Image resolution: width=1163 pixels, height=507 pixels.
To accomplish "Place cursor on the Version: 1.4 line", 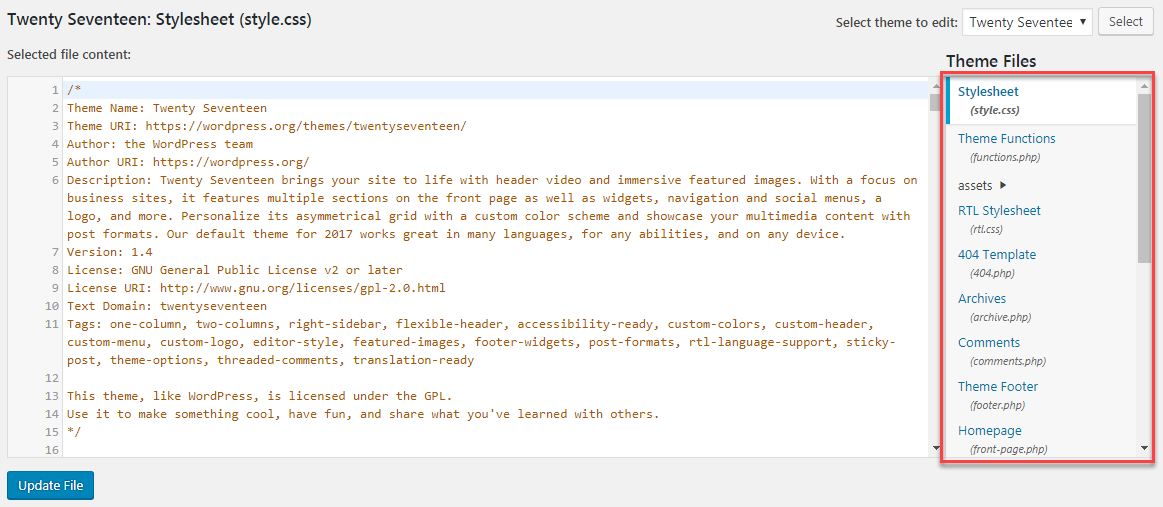I will [x=110, y=252].
